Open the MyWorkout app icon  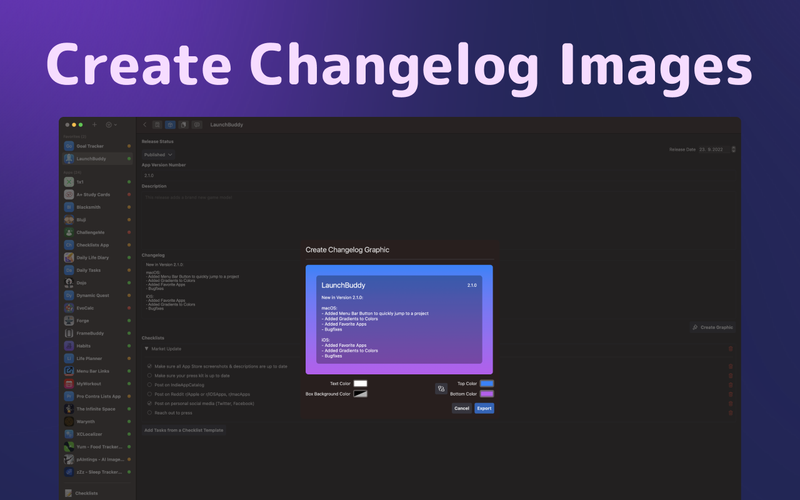[69, 384]
